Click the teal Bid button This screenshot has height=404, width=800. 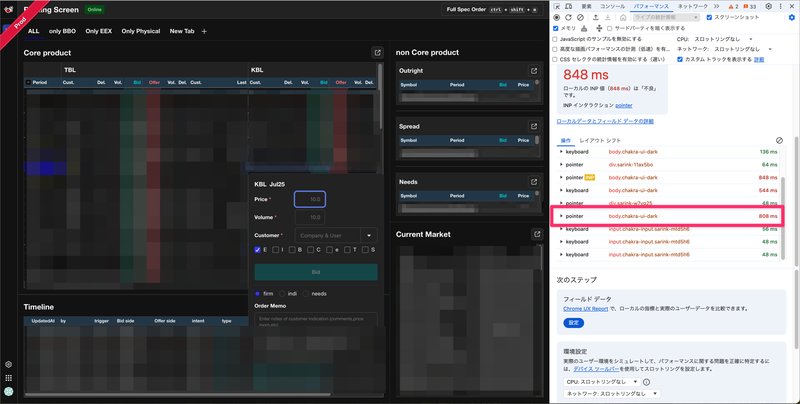[316, 272]
